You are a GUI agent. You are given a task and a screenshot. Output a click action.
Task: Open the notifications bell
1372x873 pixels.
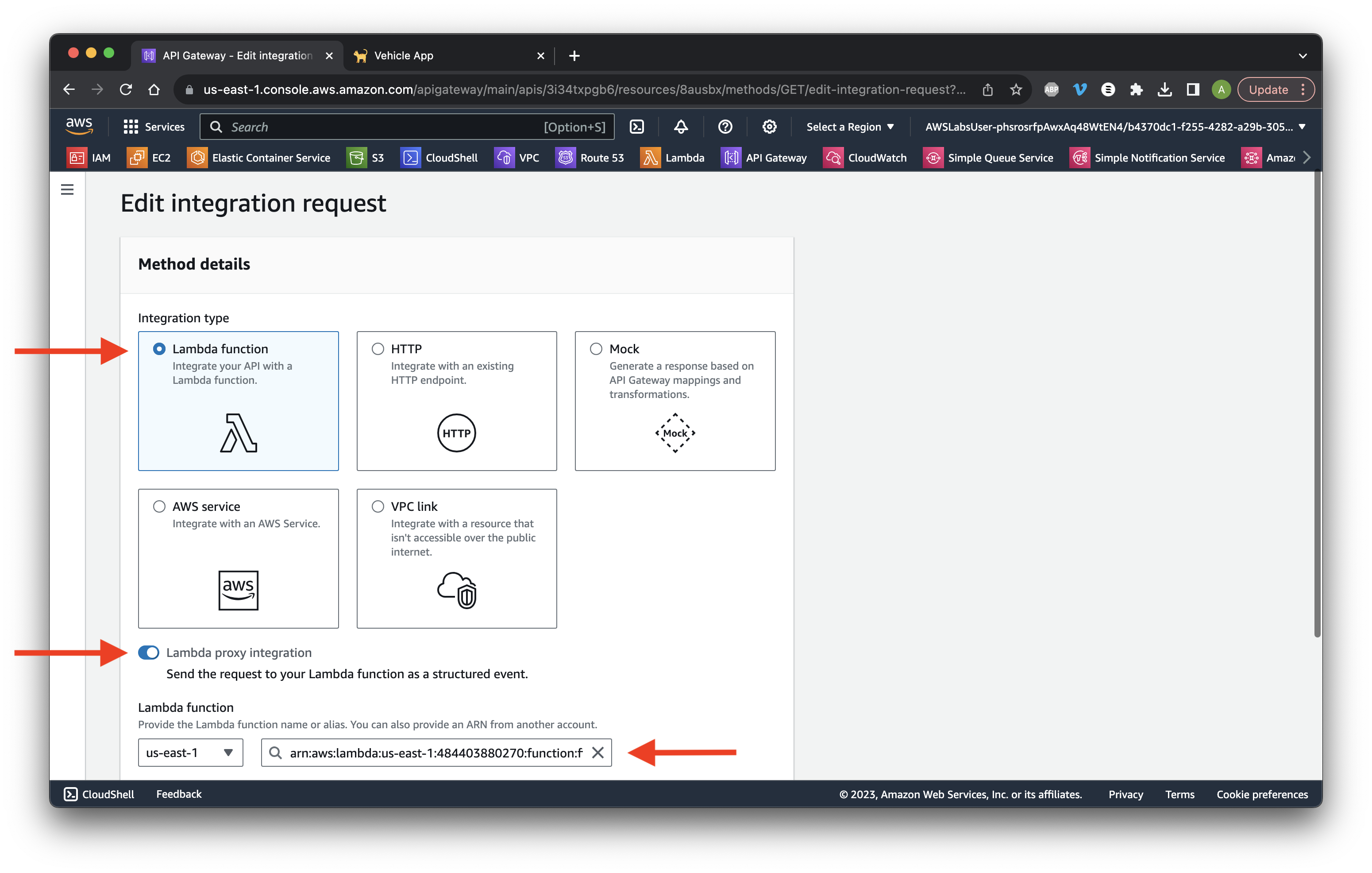[x=681, y=127]
